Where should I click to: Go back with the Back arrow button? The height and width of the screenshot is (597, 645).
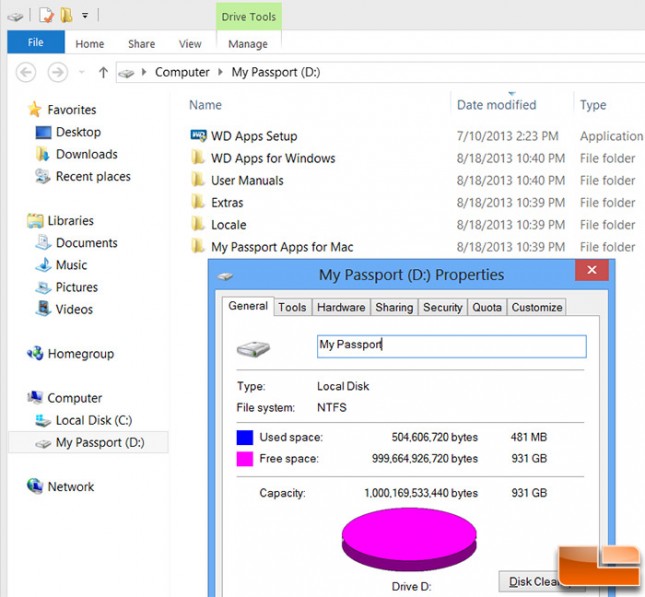tap(26, 72)
